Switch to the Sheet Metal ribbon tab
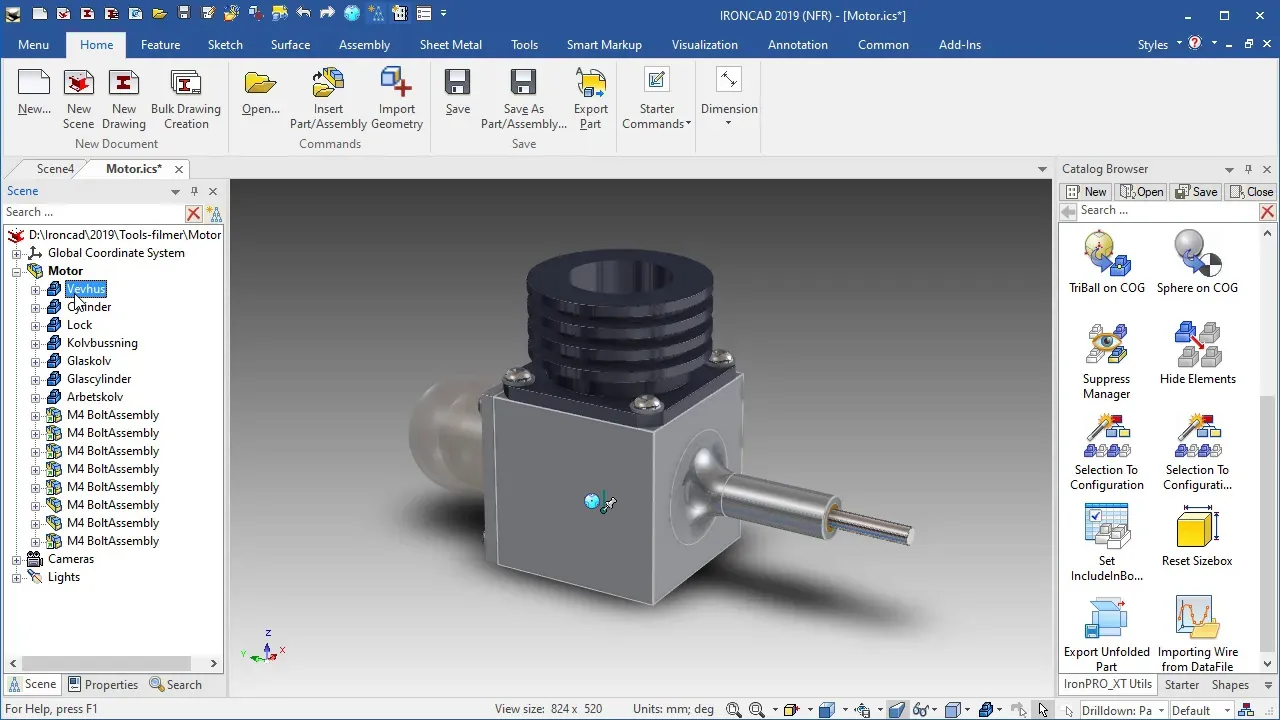 tap(450, 44)
